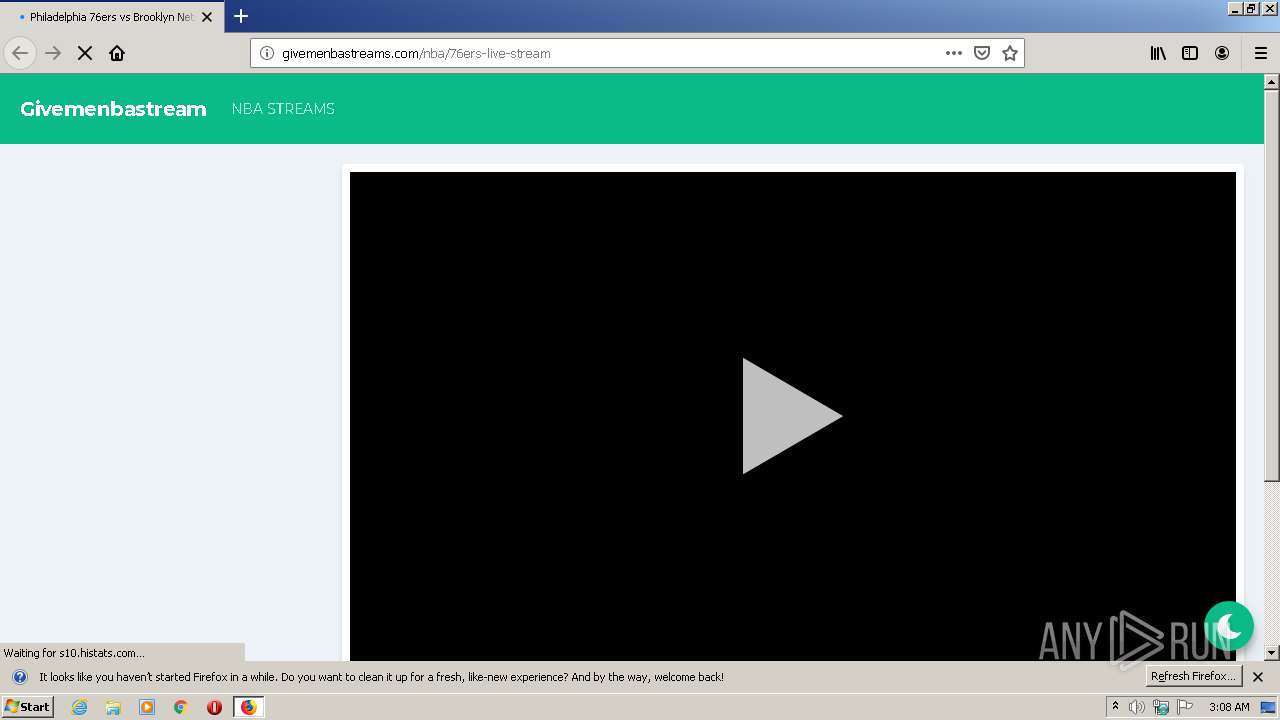
Task: Open the media player taskbar icon
Action: click(147, 707)
